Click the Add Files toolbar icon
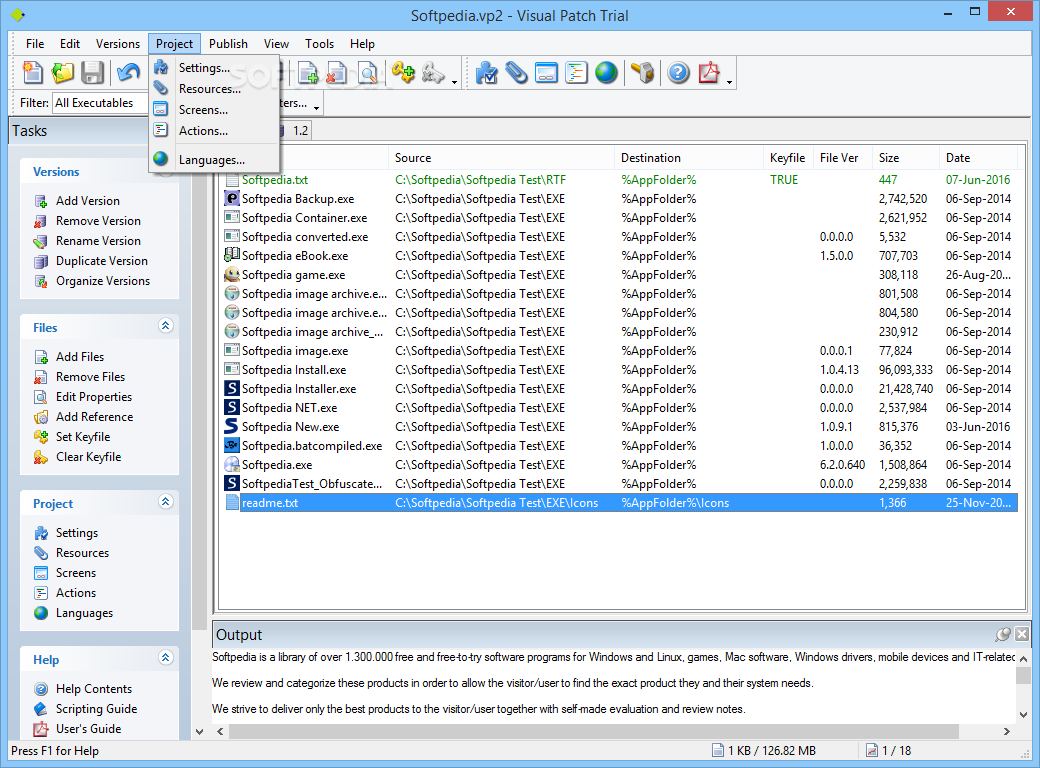Viewport: 1040px width, 768px height. click(x=308, y=73)
